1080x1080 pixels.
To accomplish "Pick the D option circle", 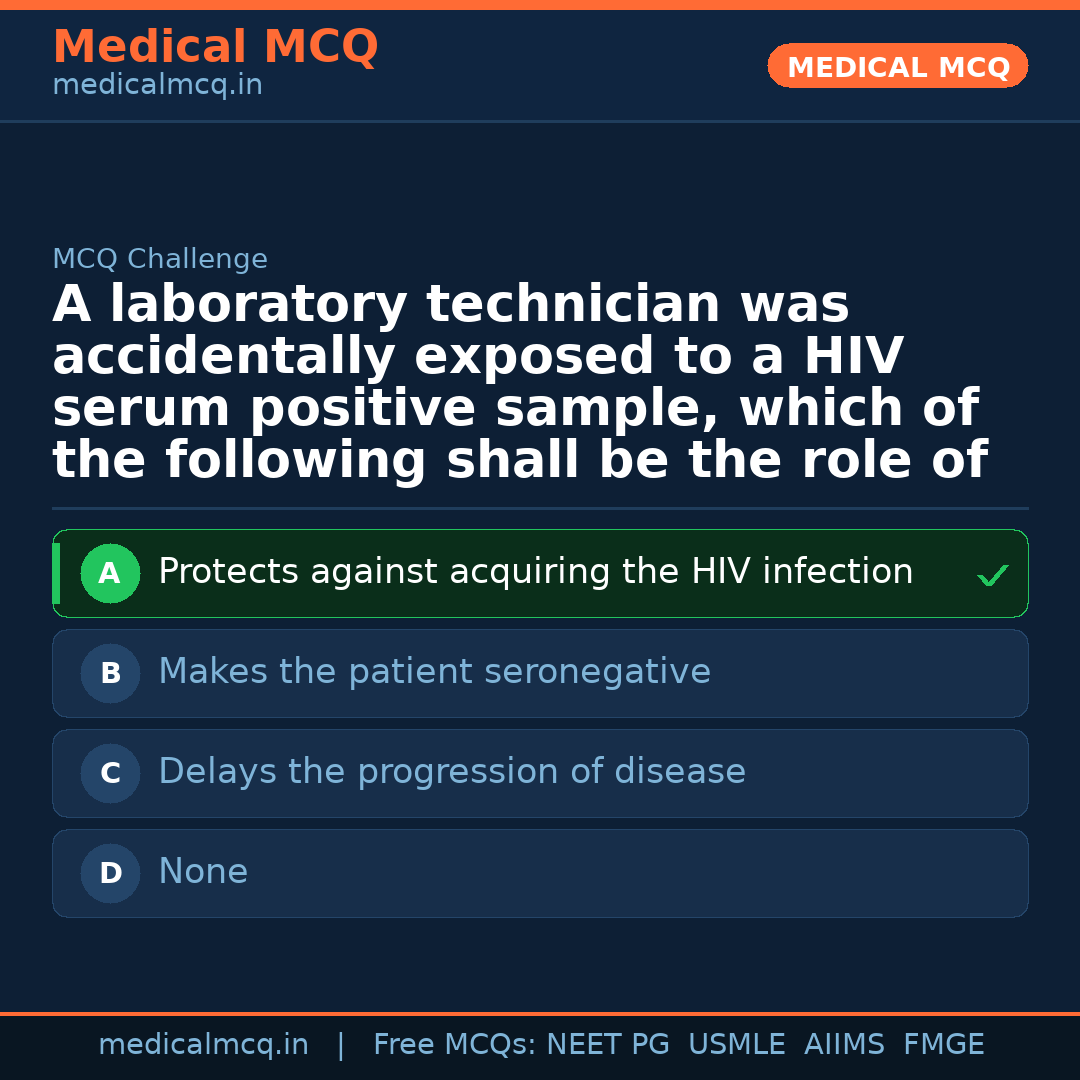I will pyautogui.click(x=110, y=874).
